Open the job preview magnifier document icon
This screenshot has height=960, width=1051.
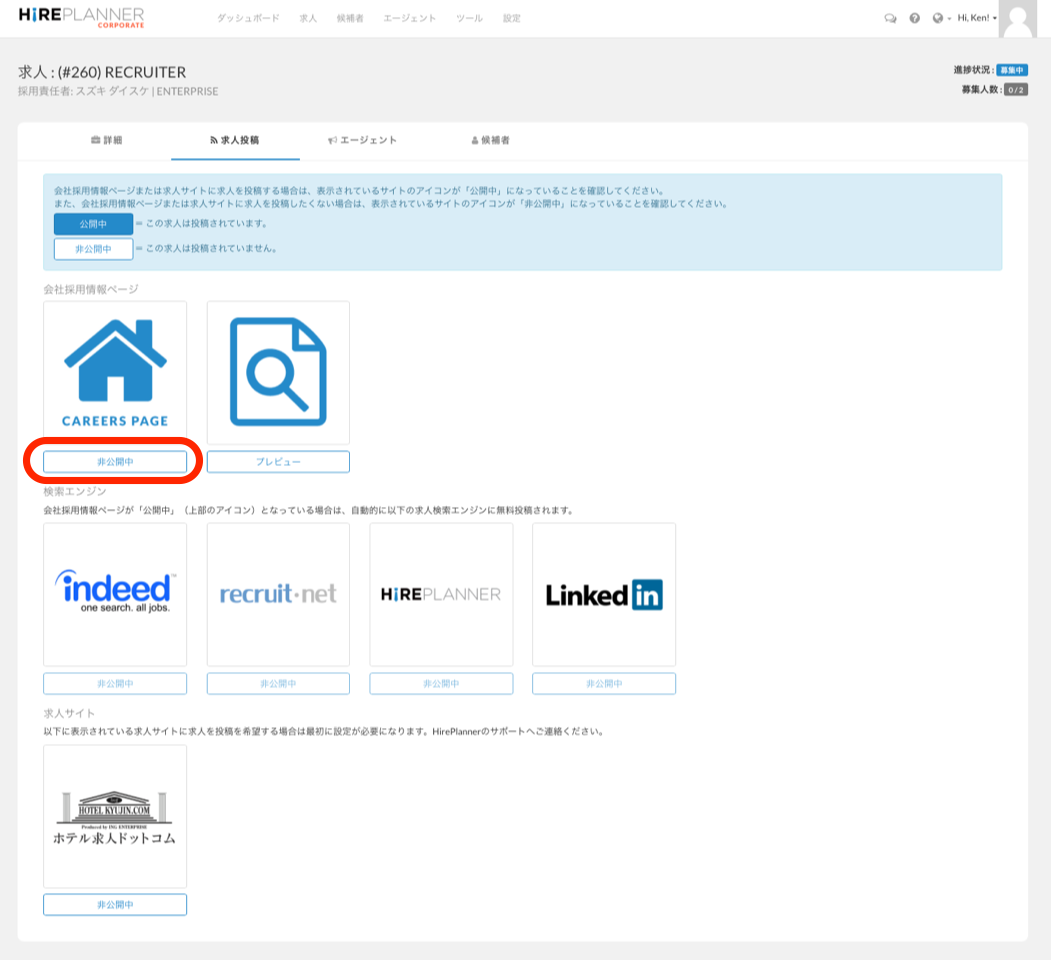tap(277, 371)
